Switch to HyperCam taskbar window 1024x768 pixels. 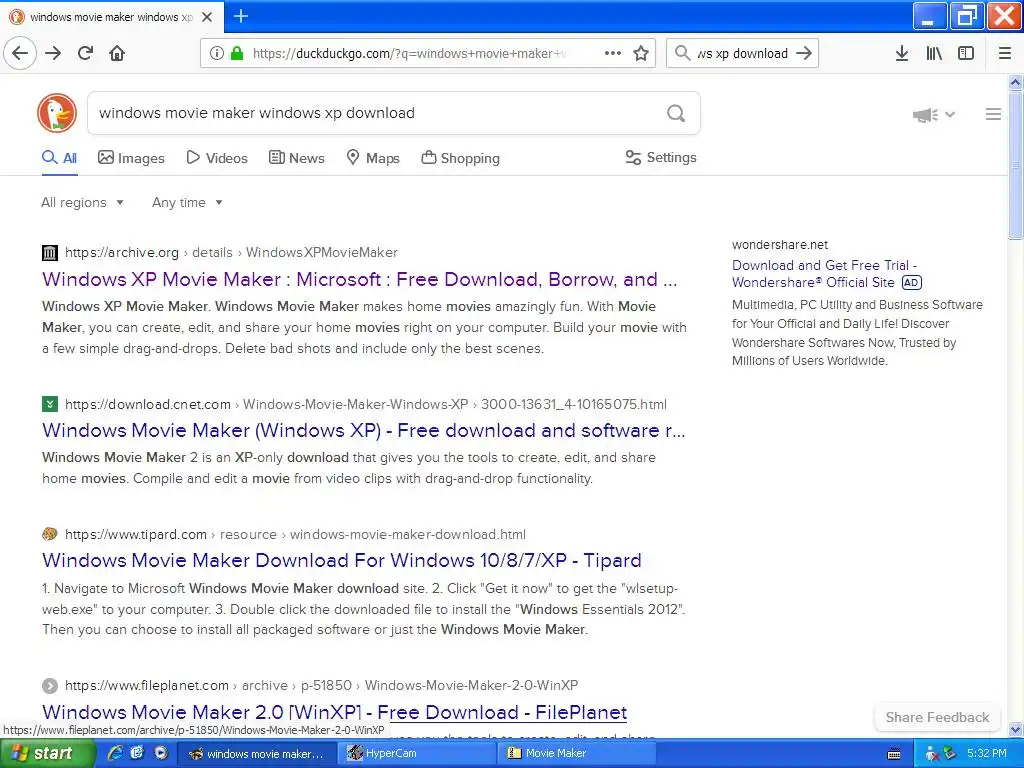[x=418, y=754]
